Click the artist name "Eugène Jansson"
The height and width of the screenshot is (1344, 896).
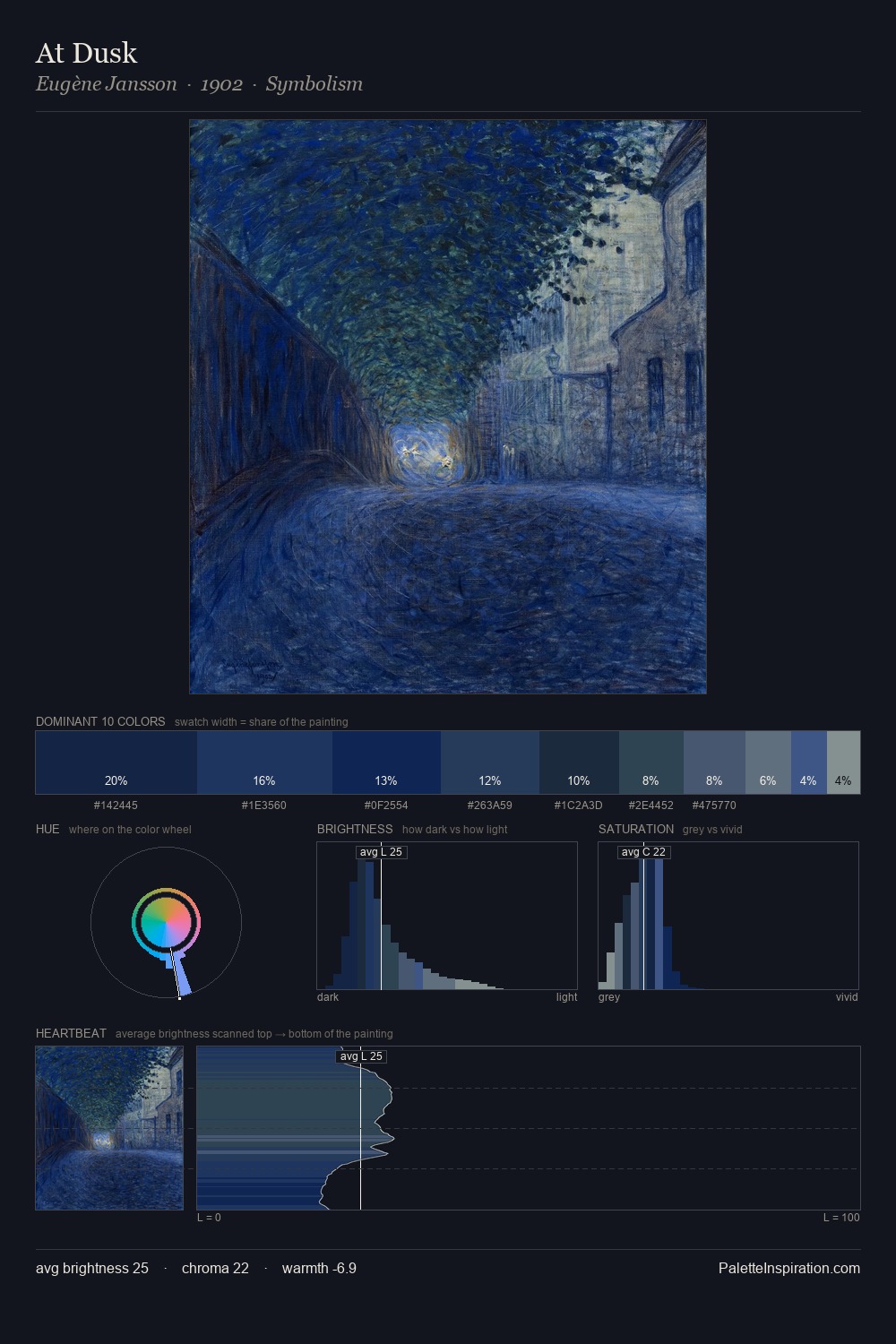point(107,84)
